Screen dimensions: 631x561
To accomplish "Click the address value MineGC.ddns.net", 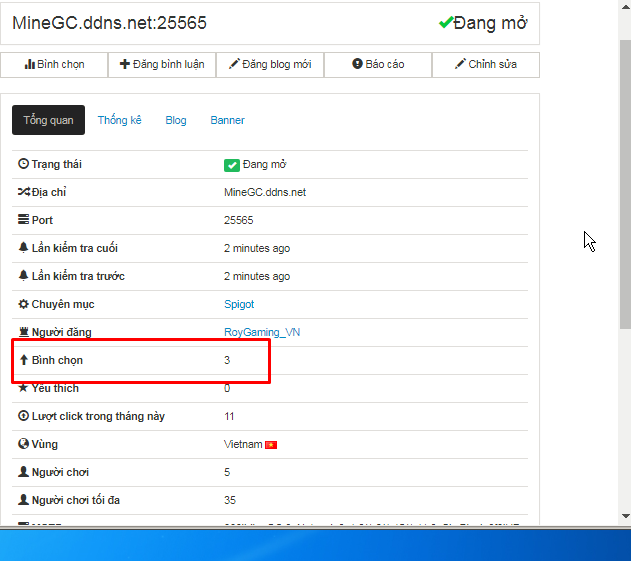I will pyautogui.click(x=265, y=192).
